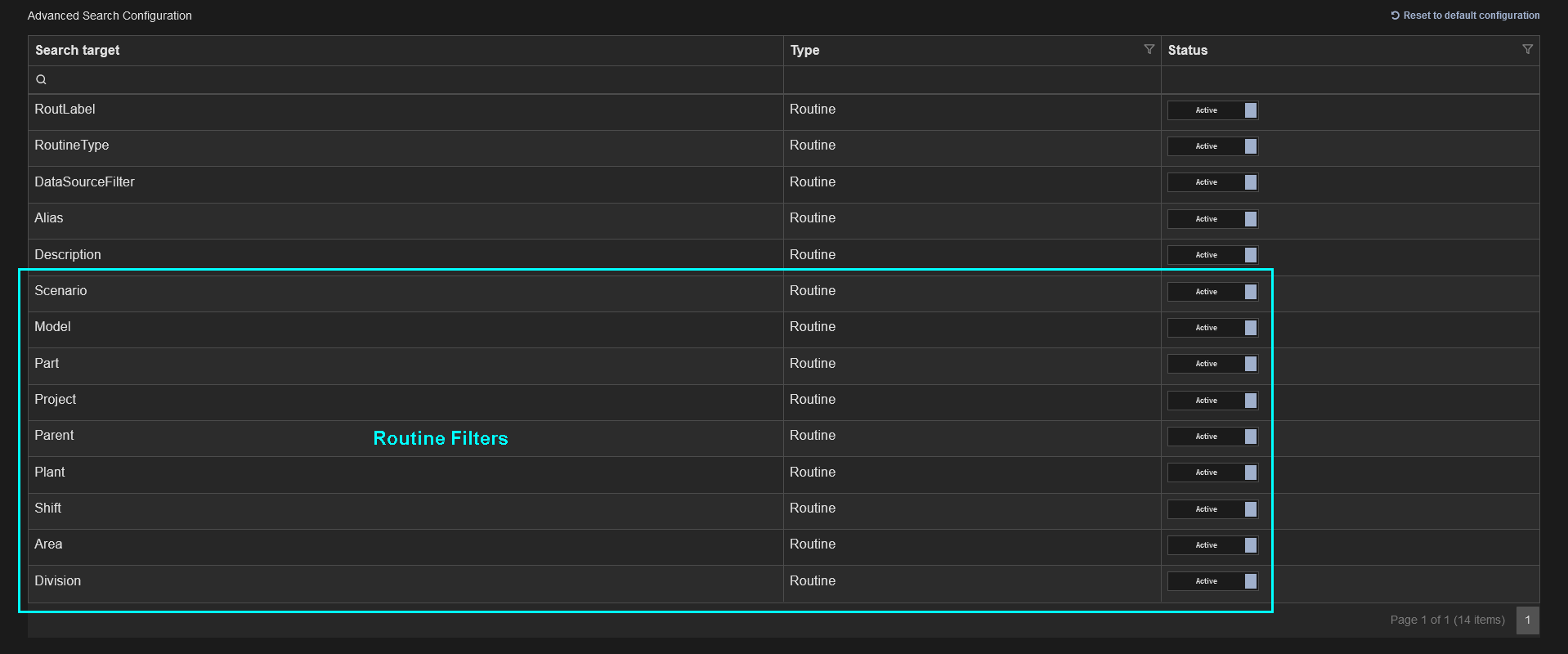Sort by the Type column header
1568x654 pixels.
(804, 51)
